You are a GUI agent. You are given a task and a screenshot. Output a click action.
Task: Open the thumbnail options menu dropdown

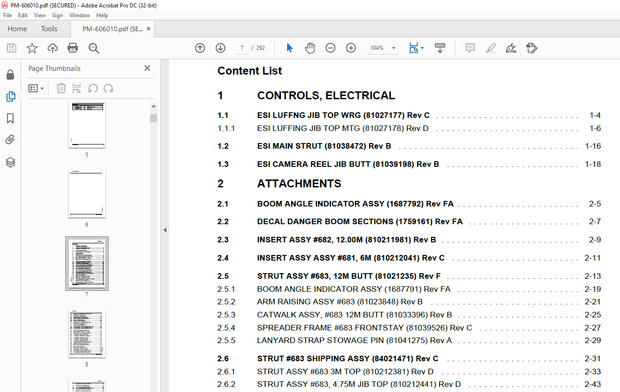[x=36, y=88]
